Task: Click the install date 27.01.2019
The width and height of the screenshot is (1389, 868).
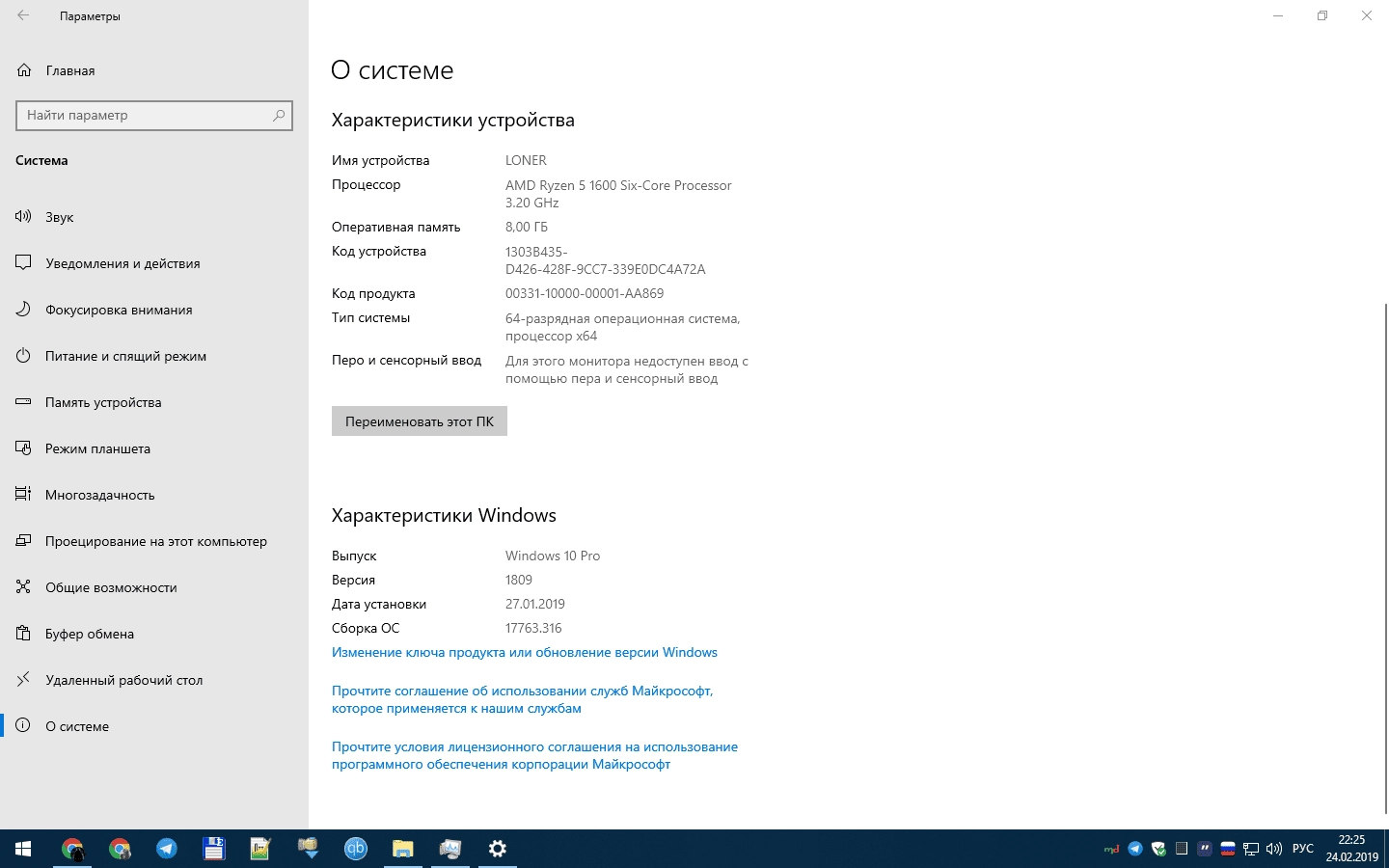Action: (x=535, y=604)
